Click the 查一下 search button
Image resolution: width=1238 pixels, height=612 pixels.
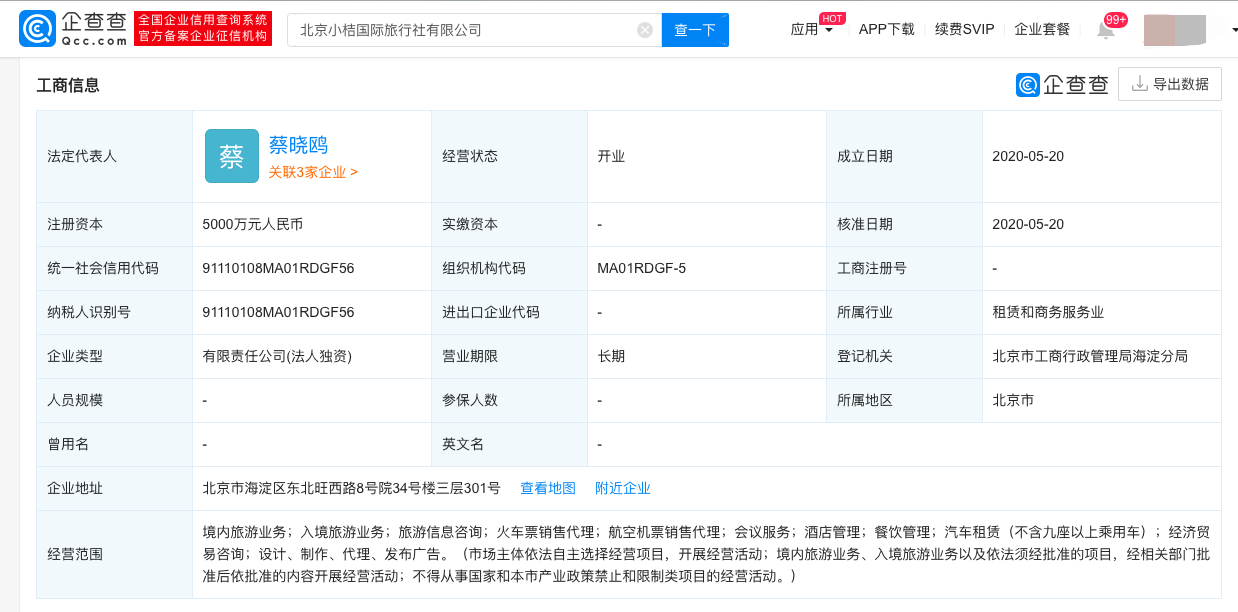[695, 30]
